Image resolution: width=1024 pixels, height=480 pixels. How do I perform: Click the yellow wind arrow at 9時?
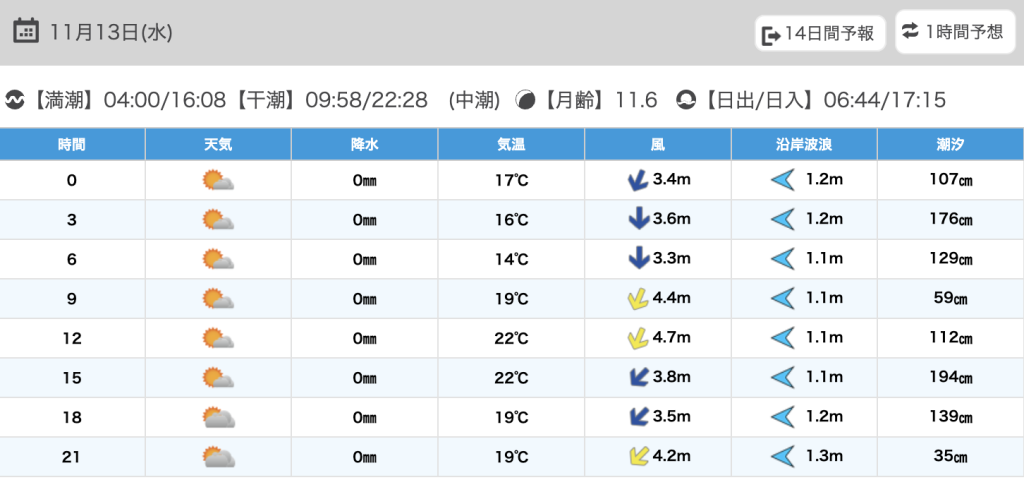pos(634,299)
